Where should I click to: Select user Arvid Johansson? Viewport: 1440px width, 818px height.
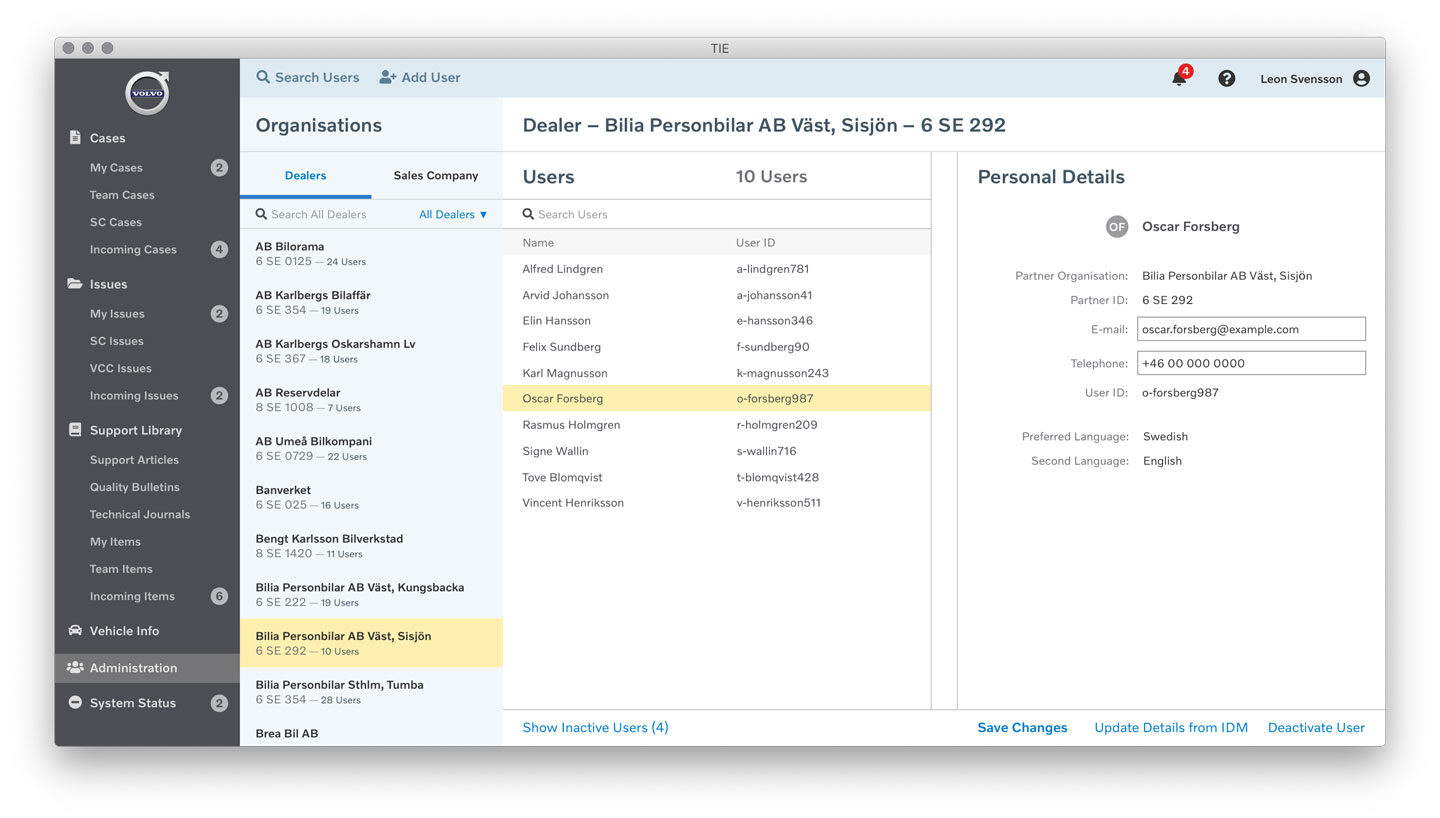pos(716,295)
